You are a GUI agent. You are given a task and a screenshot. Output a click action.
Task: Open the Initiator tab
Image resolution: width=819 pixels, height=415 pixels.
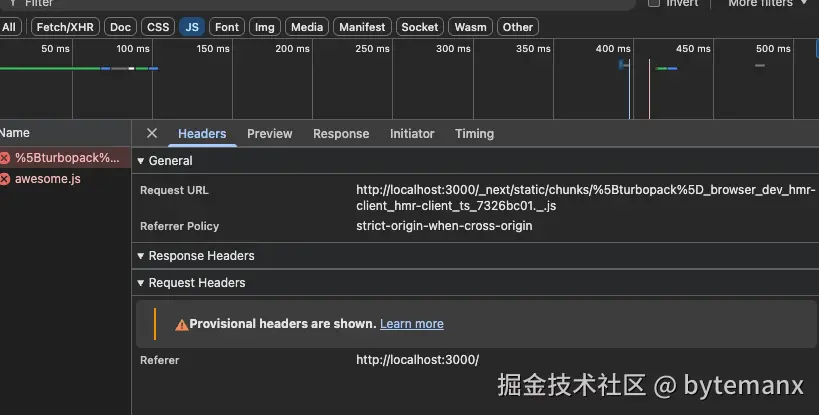coord(412,134)
